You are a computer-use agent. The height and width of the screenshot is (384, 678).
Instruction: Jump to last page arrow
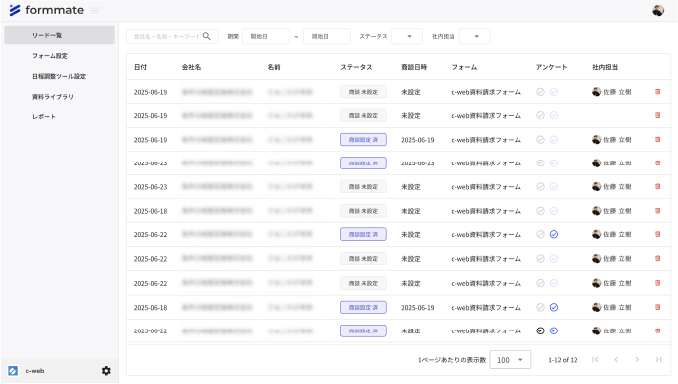658,359
